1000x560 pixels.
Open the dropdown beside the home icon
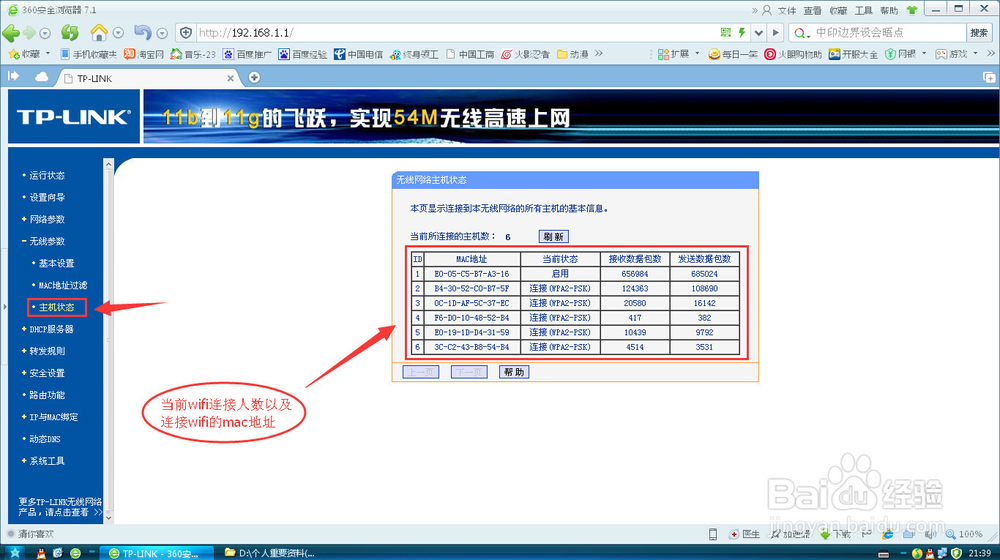click(x=118, y=33)
